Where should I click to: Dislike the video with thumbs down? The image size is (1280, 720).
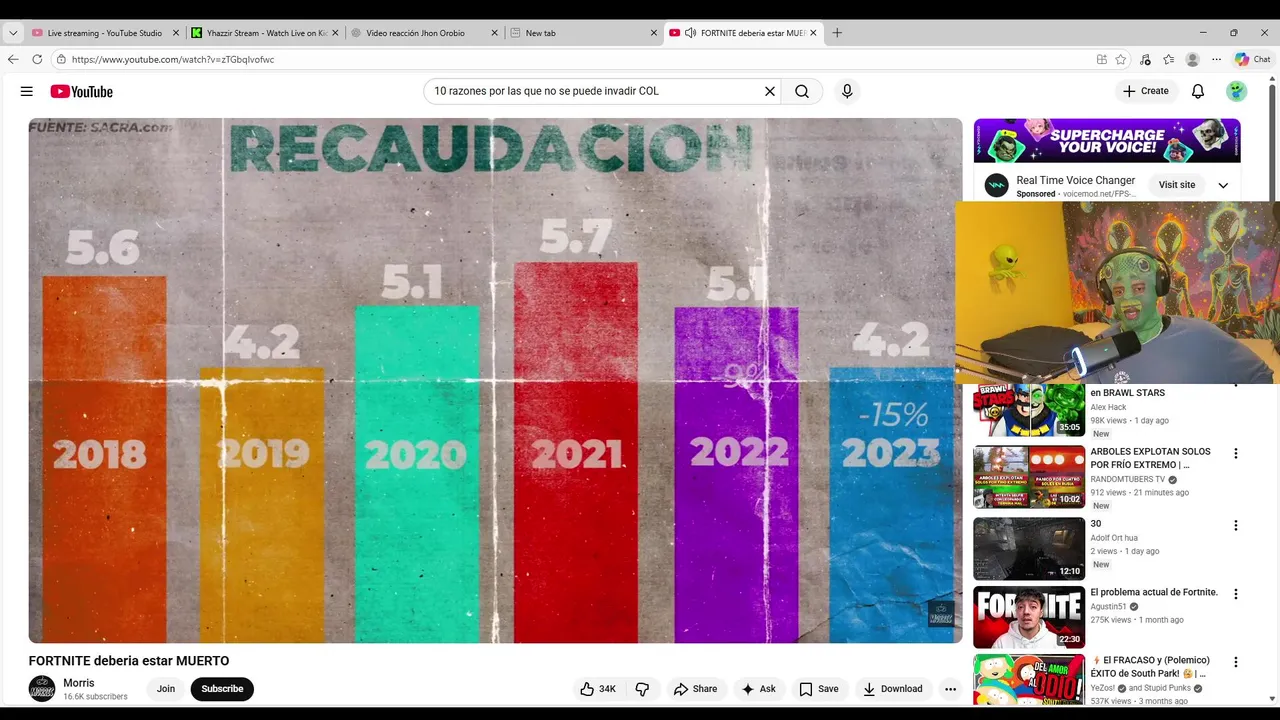point(643,689)
